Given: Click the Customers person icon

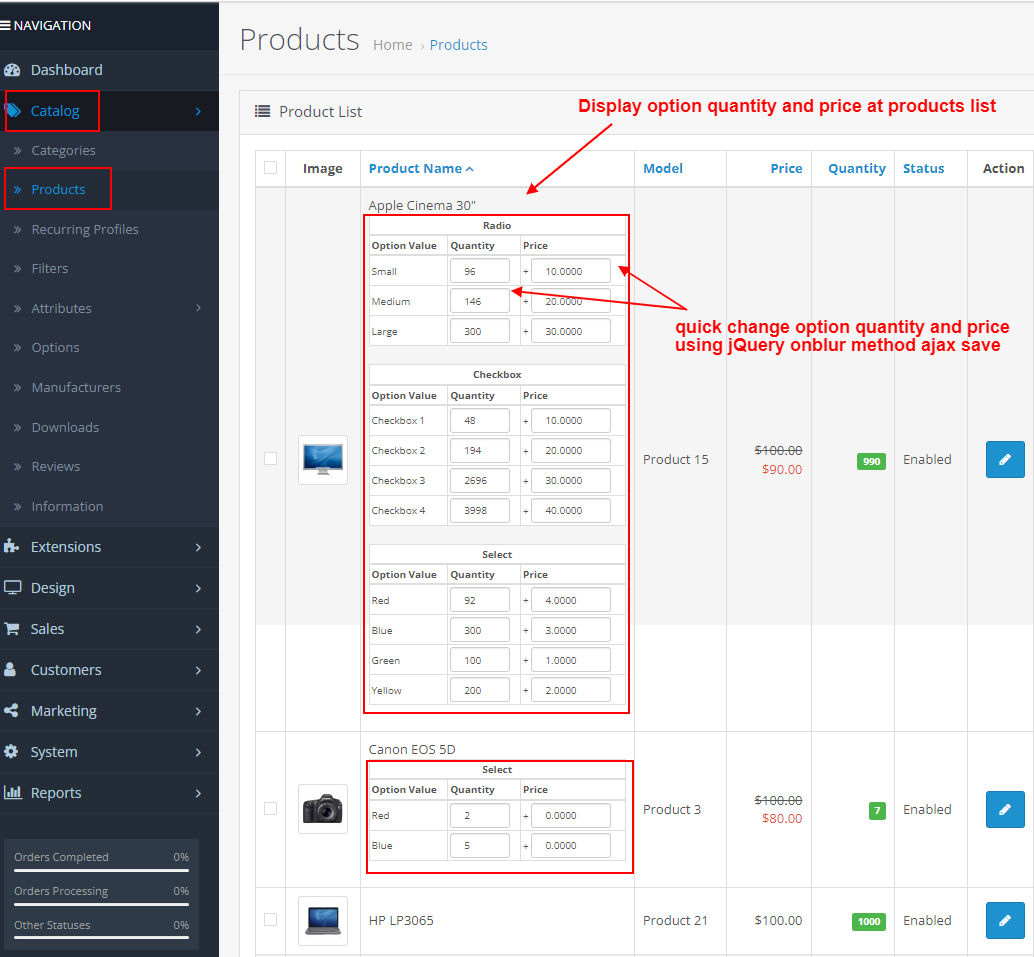Looking at the screenshot, I should 11,669.
